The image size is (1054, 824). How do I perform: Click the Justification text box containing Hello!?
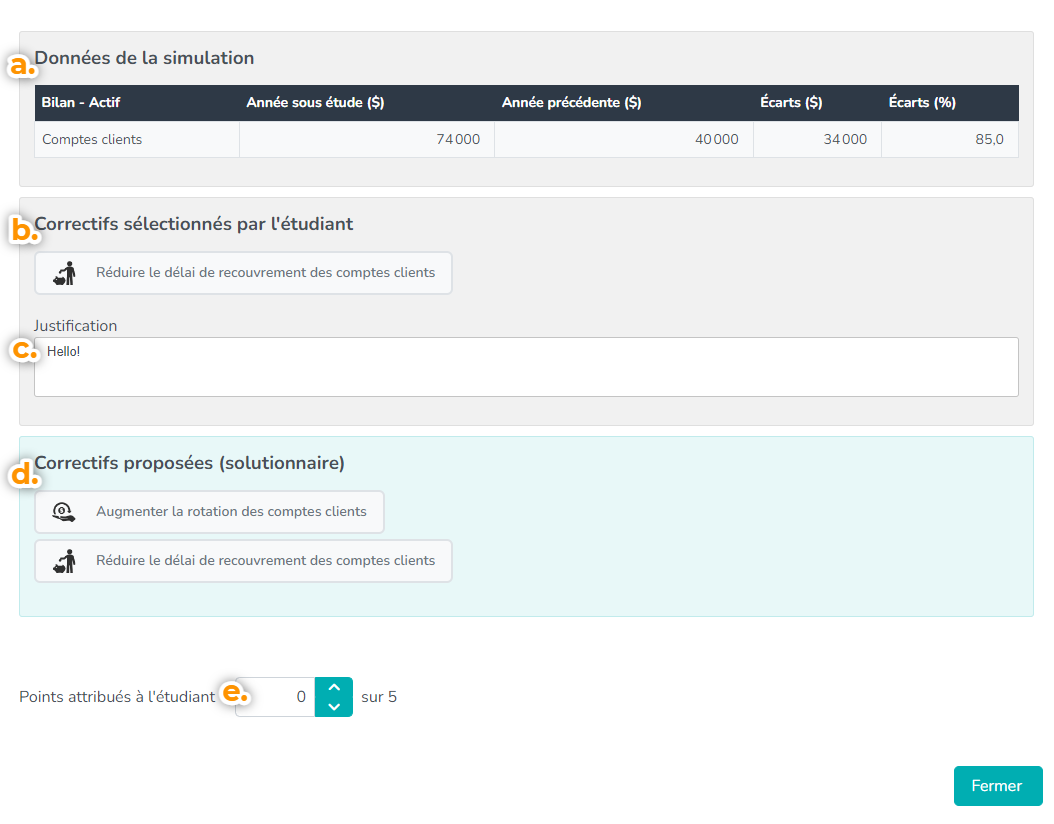tap(526, 367)
